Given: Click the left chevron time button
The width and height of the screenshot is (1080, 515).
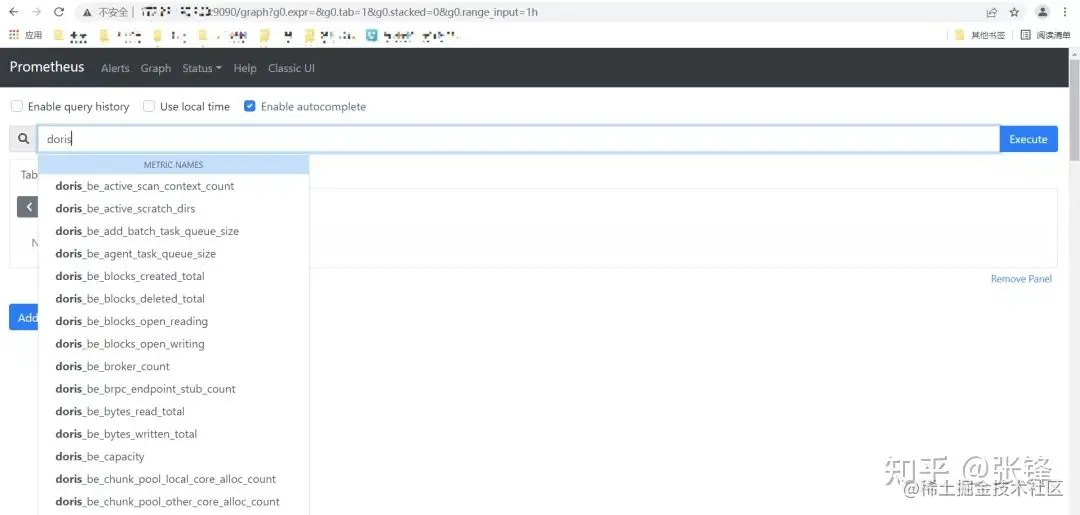Looking at the screenshot, I should (x=28, y=207).
